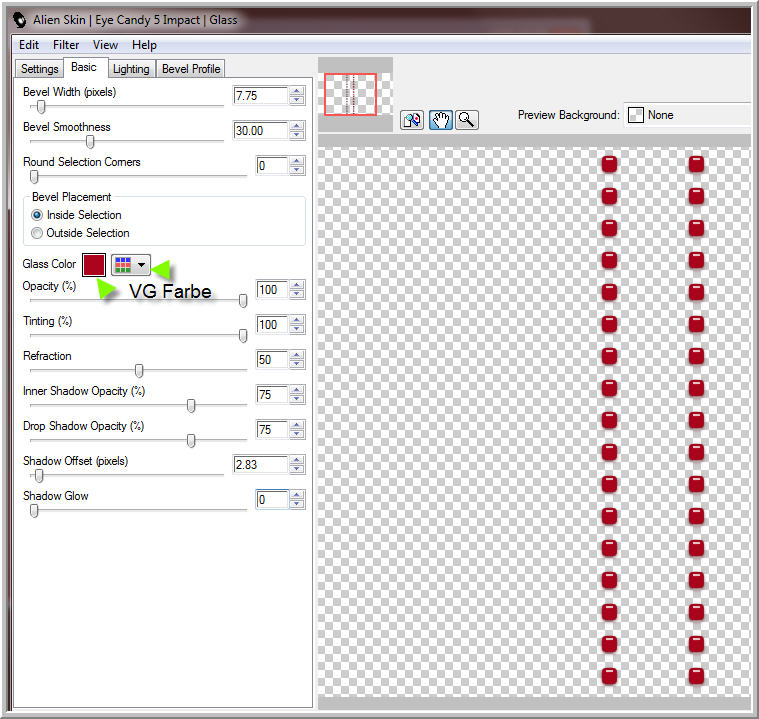The height and width of the screenshot is (719, 759).
Task: Click the Opacity slider handle
Action: (243, 301)
